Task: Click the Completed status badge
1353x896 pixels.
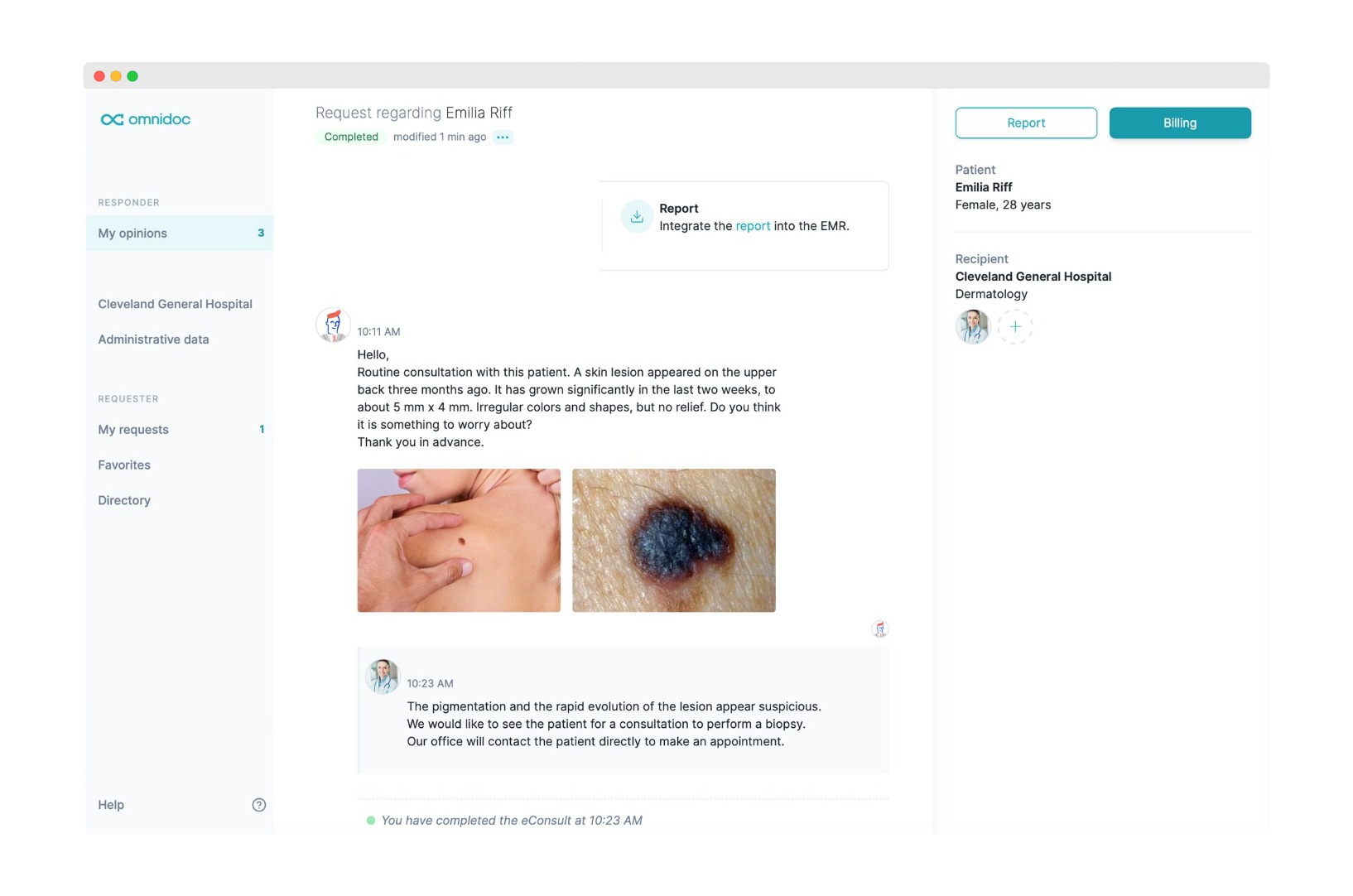Action: [x=351, y=137]
